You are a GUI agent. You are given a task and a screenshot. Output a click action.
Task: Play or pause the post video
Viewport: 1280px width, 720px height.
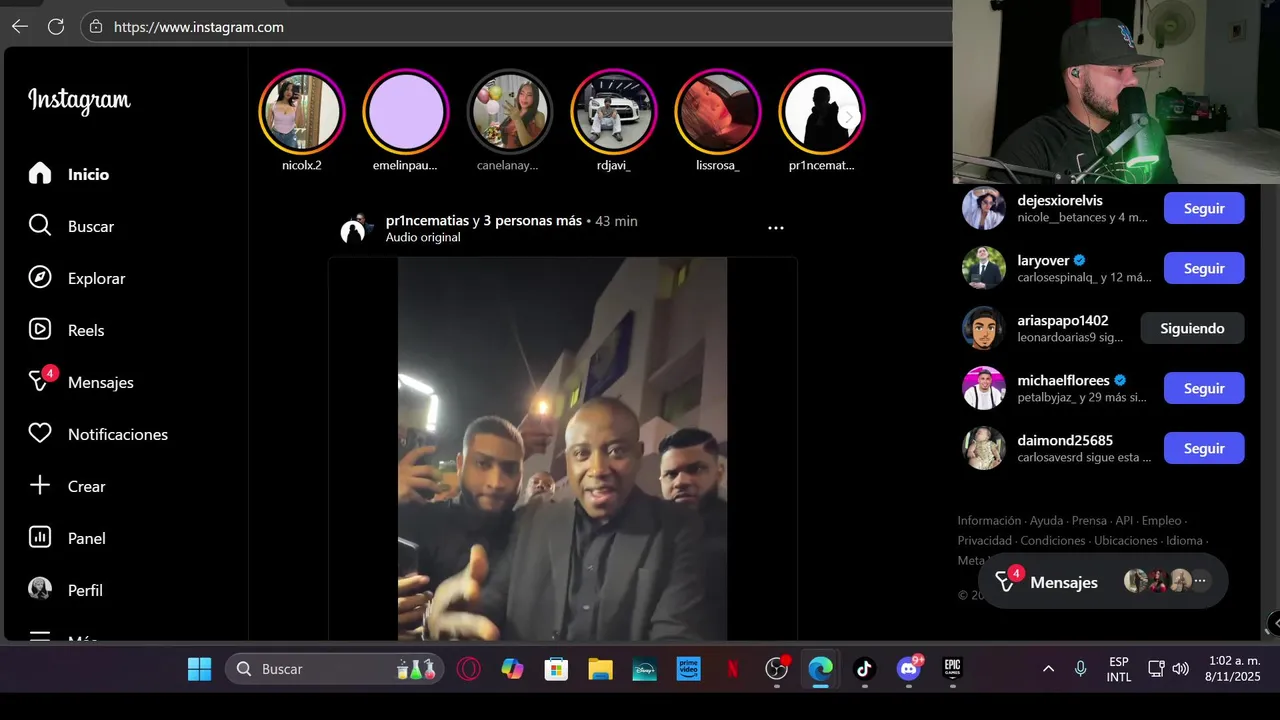point(563,449)
